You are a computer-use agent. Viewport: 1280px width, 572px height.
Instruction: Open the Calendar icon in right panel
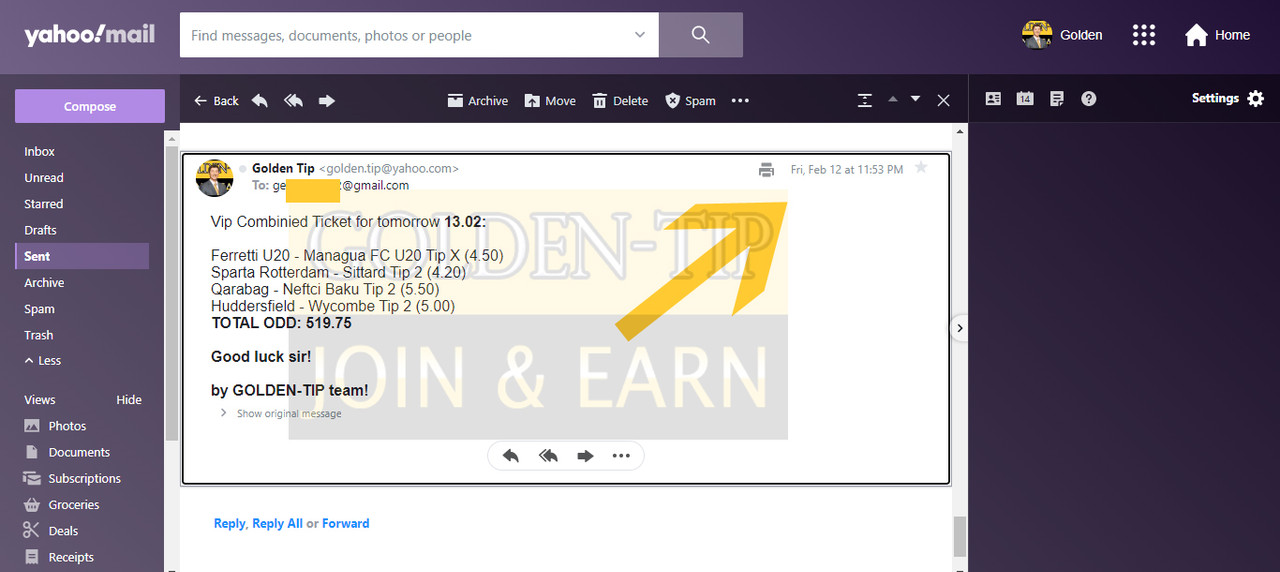1025,99
